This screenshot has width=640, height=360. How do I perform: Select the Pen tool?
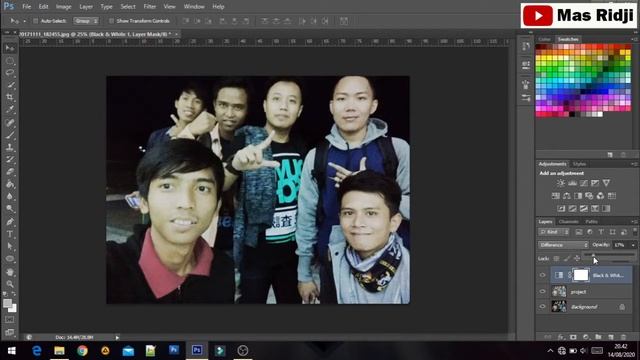tap(10, 222)
